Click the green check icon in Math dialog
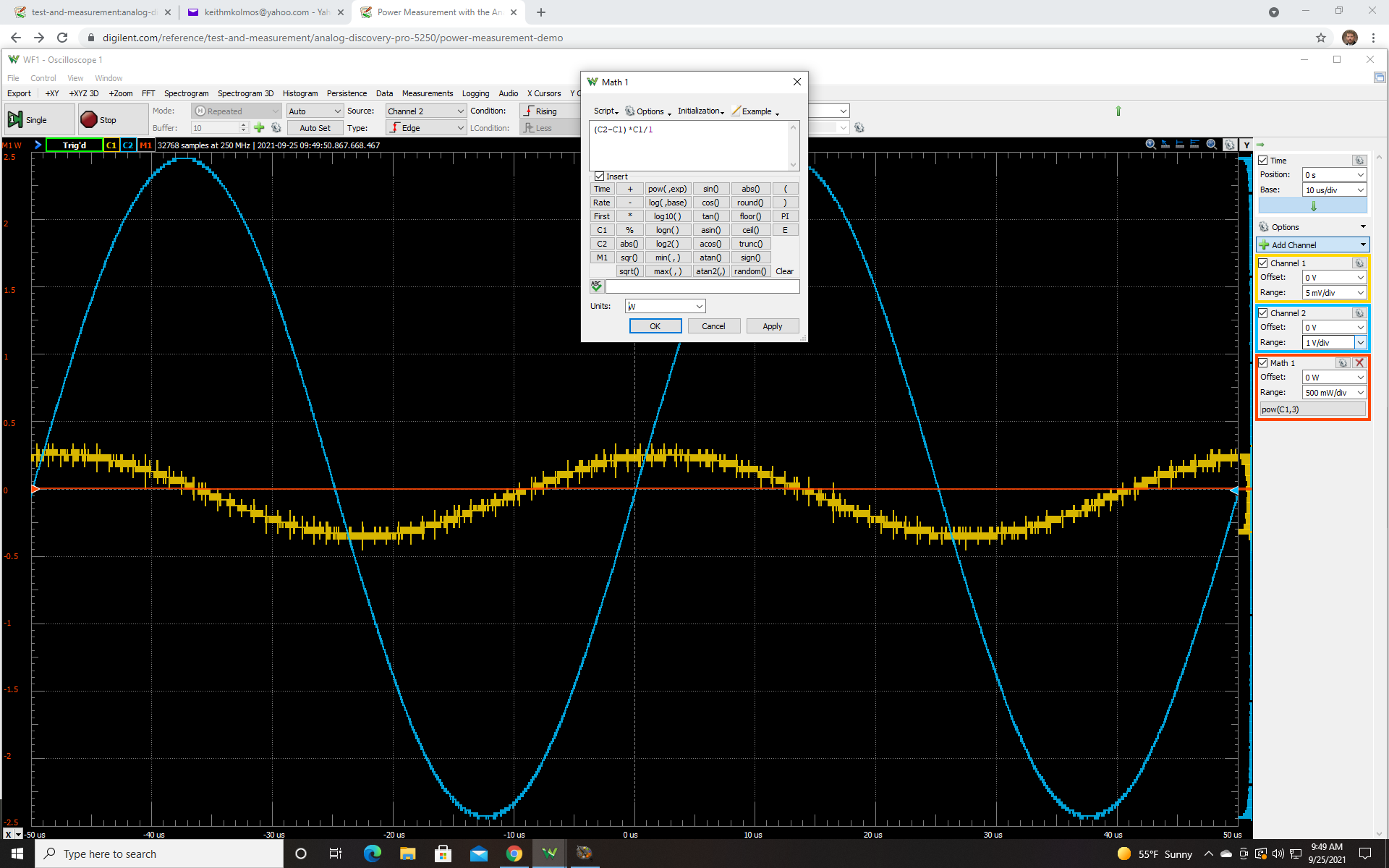1389x868 pixels. click(x=596, y=286)
